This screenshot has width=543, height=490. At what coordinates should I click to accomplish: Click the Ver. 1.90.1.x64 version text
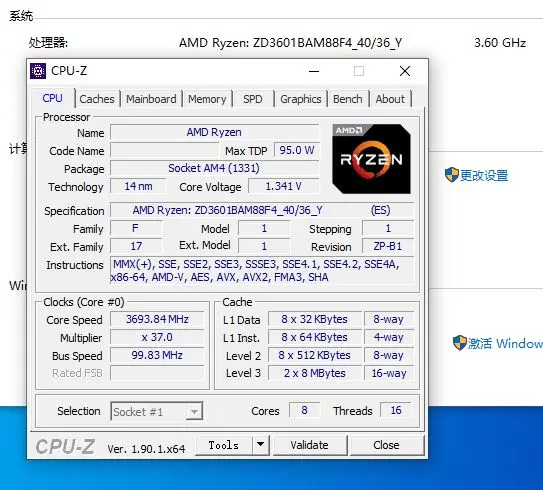(x=146, y=449)
